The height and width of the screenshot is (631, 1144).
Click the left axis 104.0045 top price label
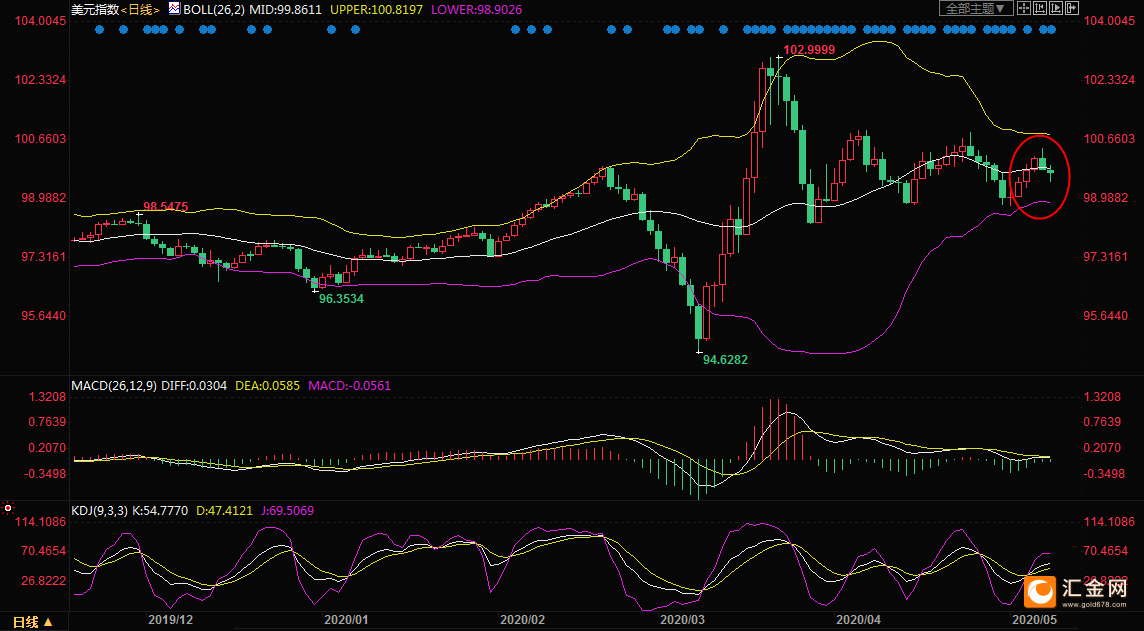[x=41, y=20]
